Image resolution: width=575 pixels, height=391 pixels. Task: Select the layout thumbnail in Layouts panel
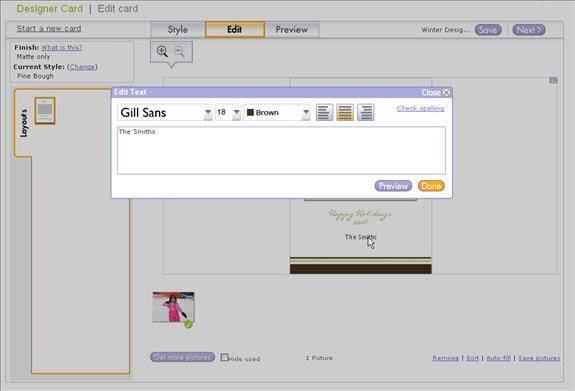[x=45, y=110]
